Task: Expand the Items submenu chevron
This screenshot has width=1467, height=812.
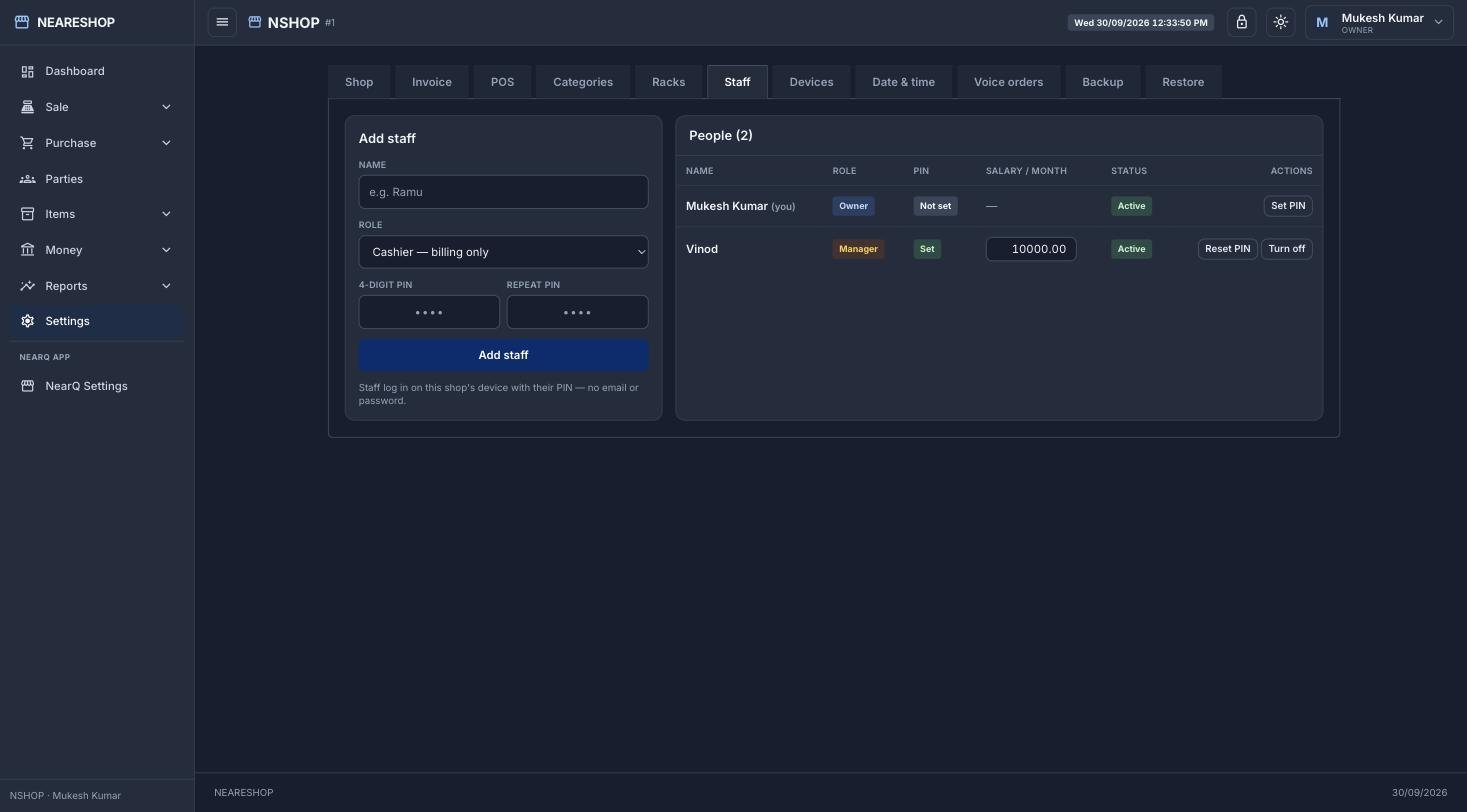Action: pyautogui.click(x=166, y=214)
